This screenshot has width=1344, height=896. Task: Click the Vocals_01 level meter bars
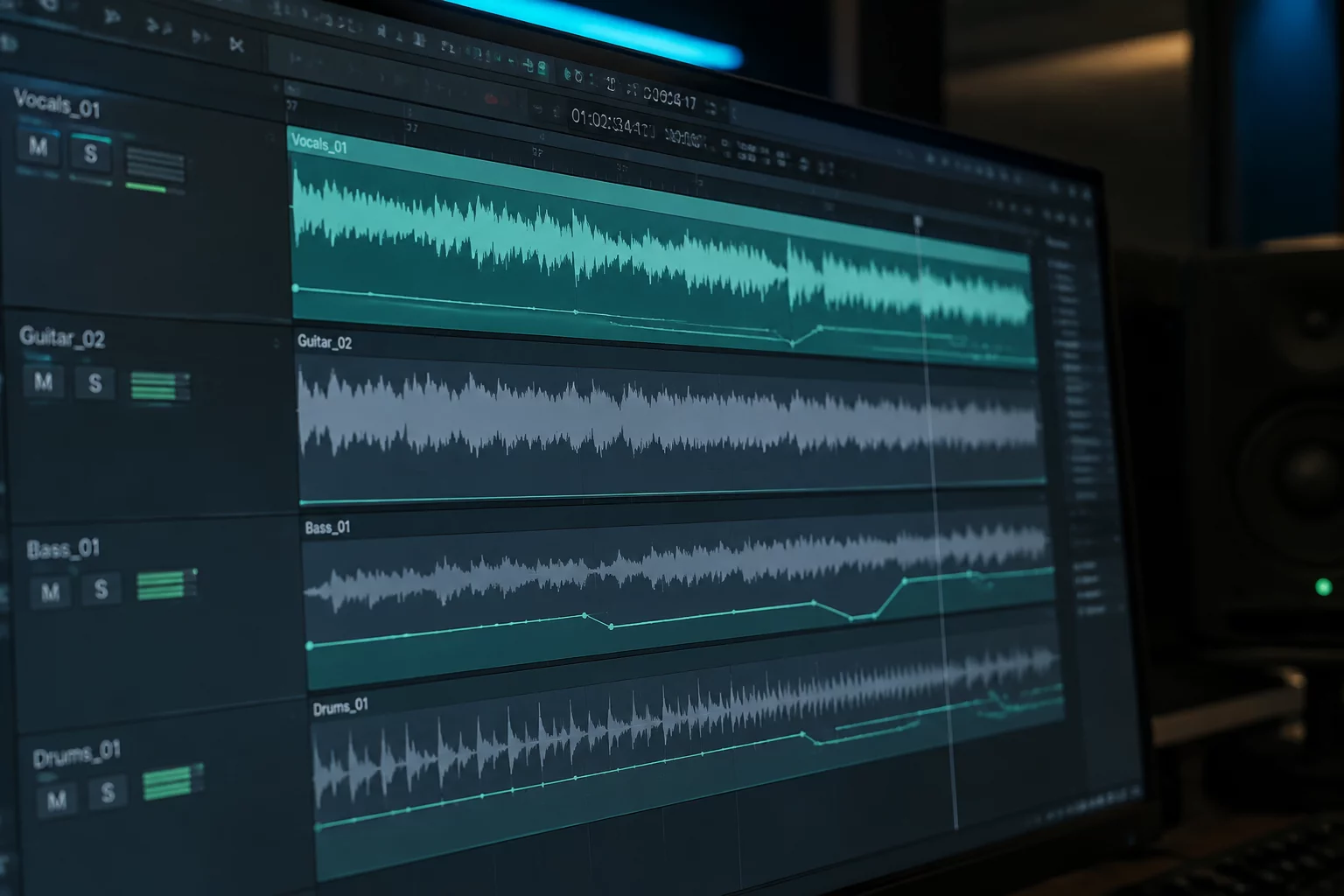(156, 170)
